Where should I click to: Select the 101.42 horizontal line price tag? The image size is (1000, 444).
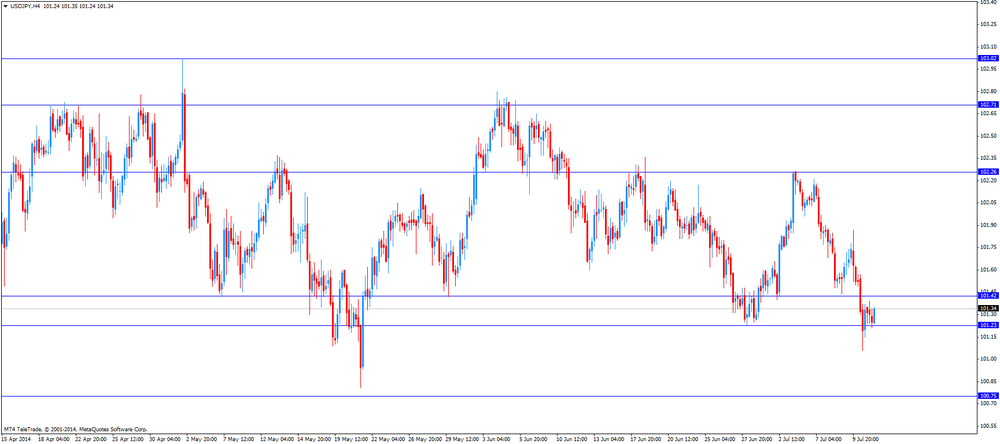(x=989, y=295)
